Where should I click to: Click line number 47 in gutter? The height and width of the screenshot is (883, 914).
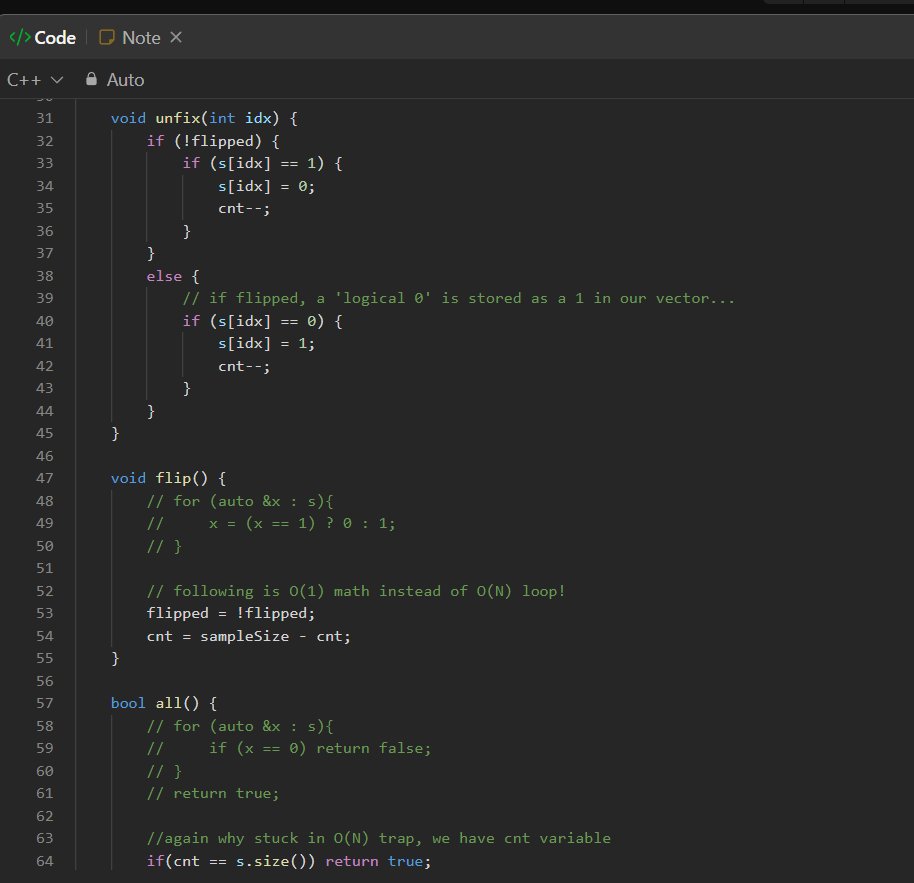click(45, 479)
